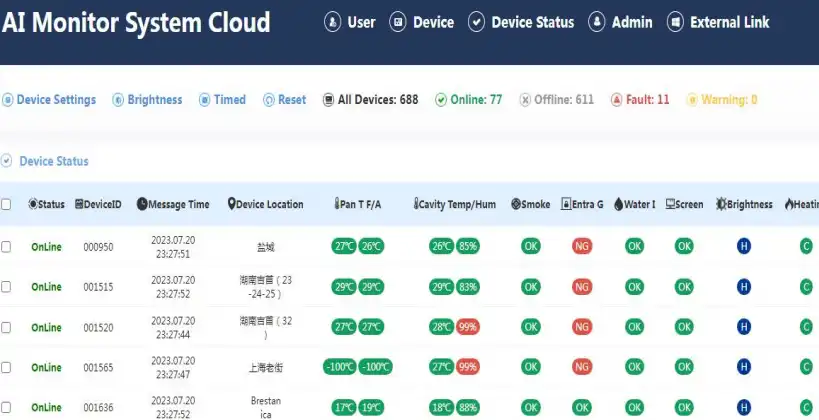Click the blue H brightness badge for 001515

click(744, 287)
